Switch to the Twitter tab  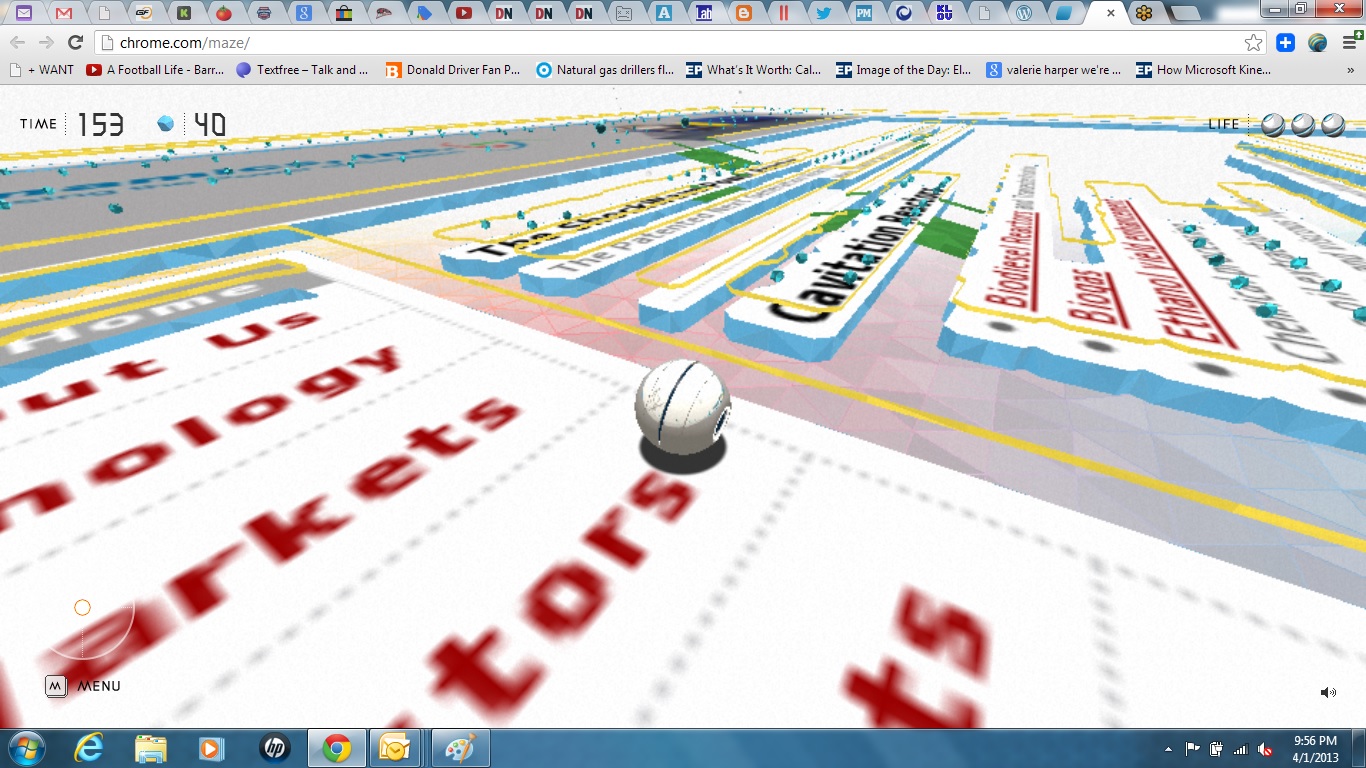pyautogui.click(x=823, y=13)
